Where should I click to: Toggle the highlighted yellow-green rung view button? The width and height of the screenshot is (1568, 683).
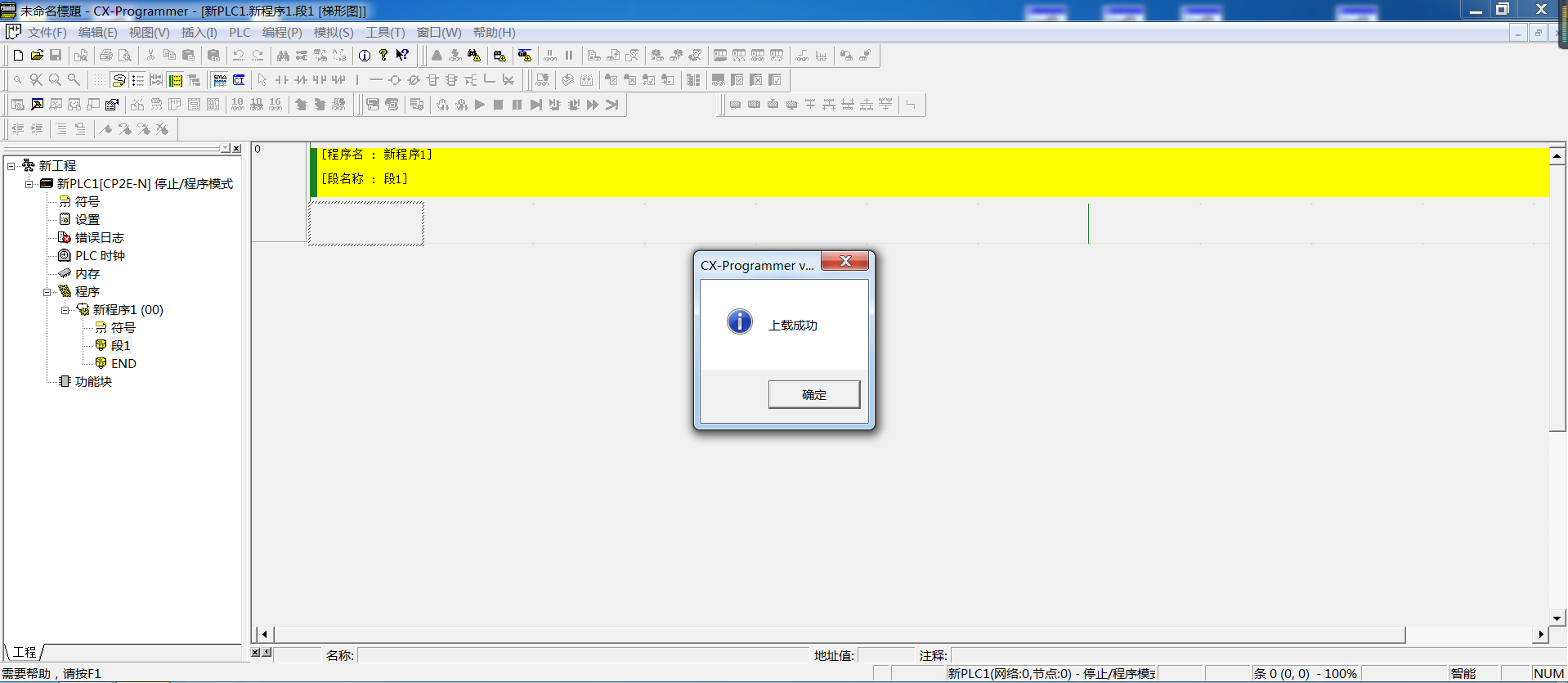(x=175, y=80)
